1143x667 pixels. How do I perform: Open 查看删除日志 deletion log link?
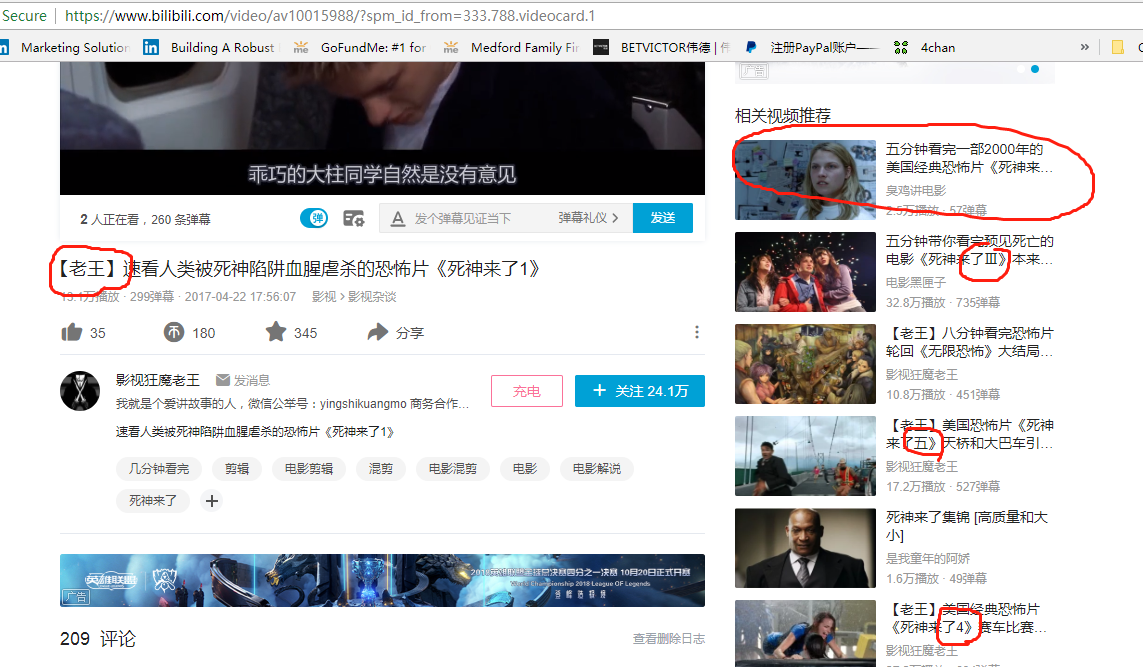point(668,639)
